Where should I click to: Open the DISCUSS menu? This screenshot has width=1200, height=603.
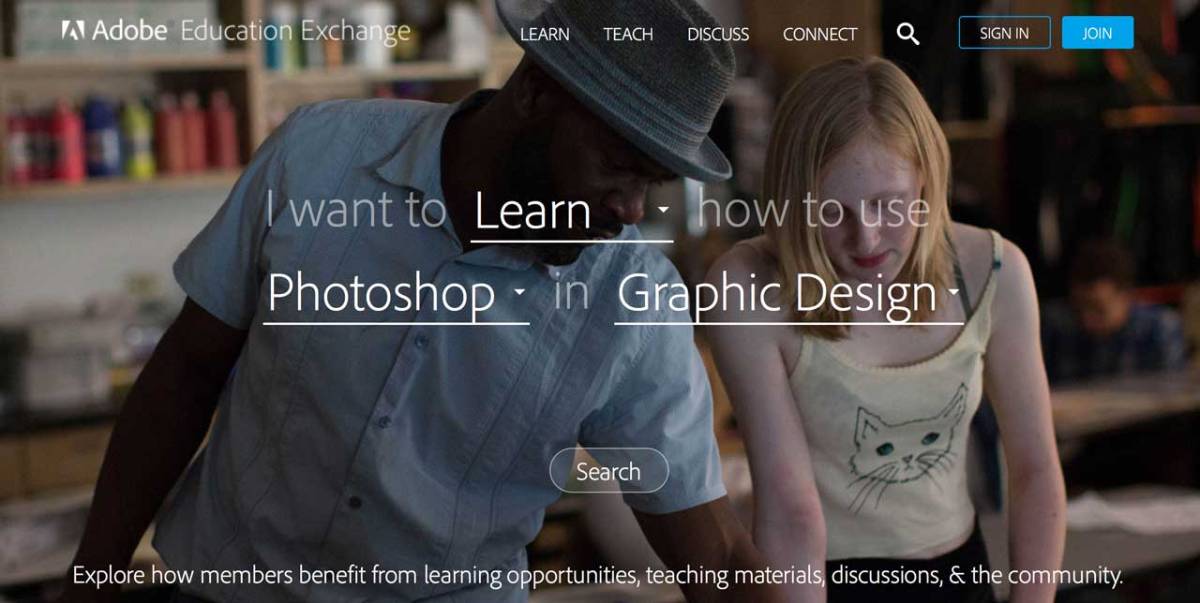click(x=718, y=34)
